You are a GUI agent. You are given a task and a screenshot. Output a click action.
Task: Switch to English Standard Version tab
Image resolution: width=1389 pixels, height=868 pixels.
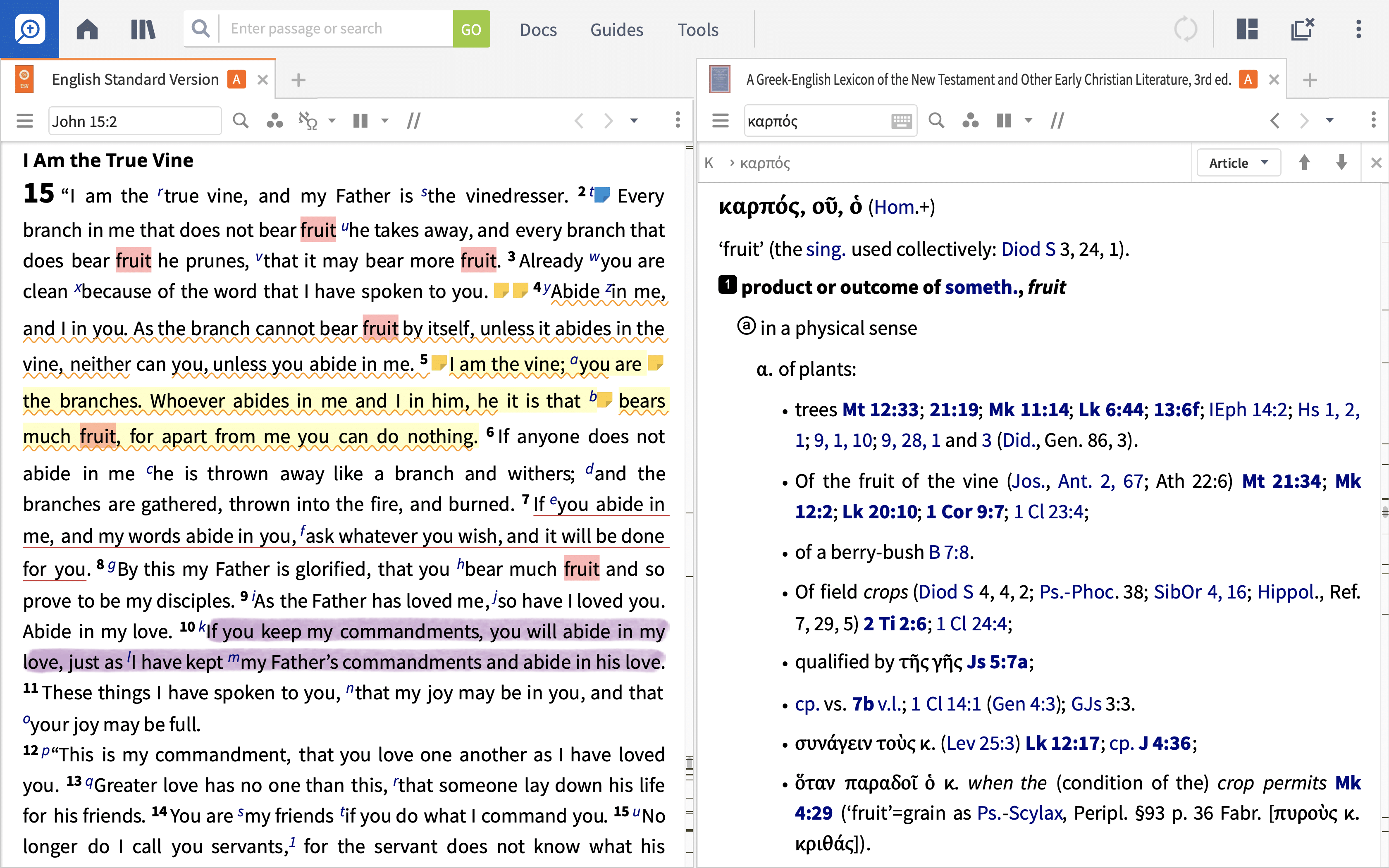[x=135, y=79]
